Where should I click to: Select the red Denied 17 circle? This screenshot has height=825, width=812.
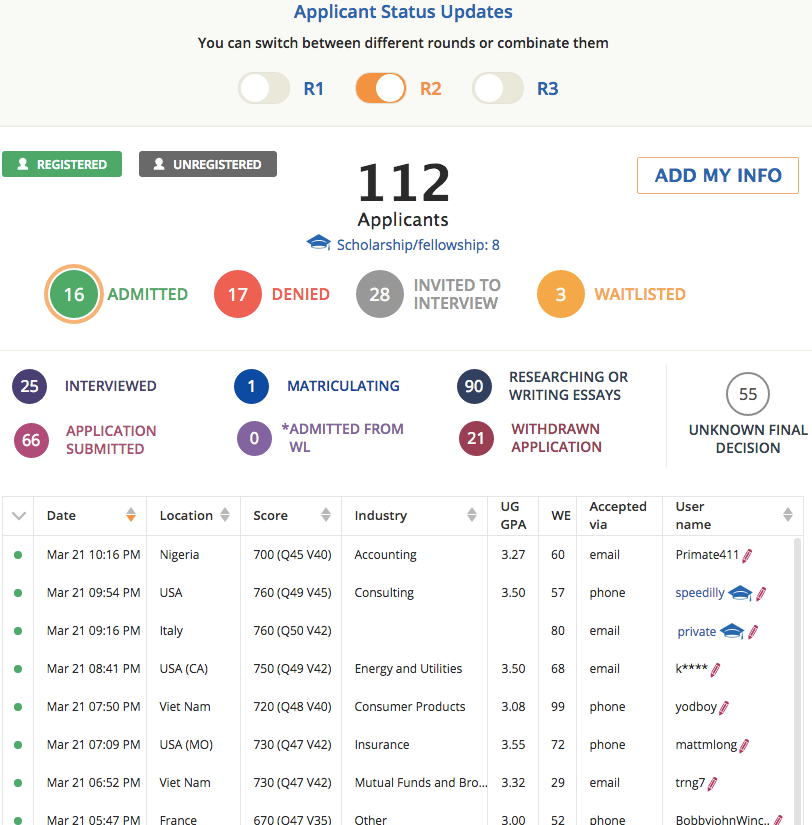pyautogui.click(x=238, y=294)
